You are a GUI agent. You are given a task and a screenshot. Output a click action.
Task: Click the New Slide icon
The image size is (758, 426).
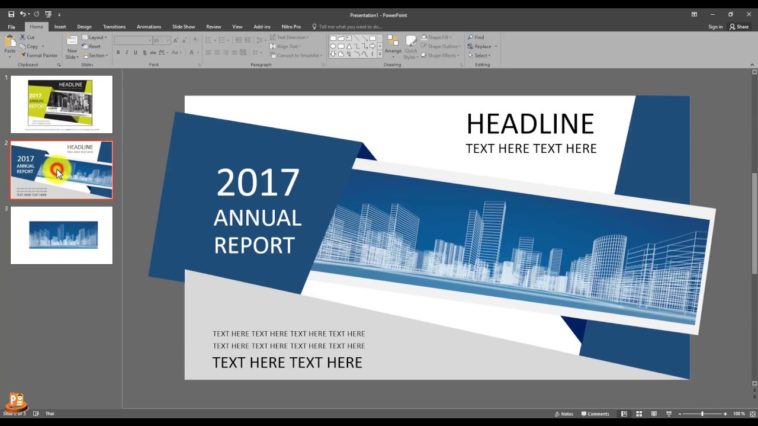coord(72,44)
